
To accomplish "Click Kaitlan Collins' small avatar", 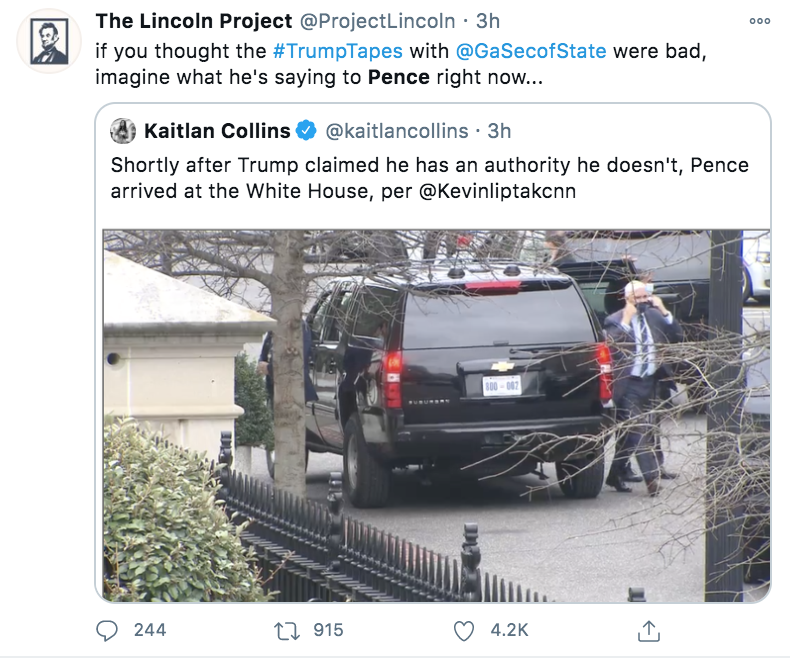I will click(x=123, y=131).
